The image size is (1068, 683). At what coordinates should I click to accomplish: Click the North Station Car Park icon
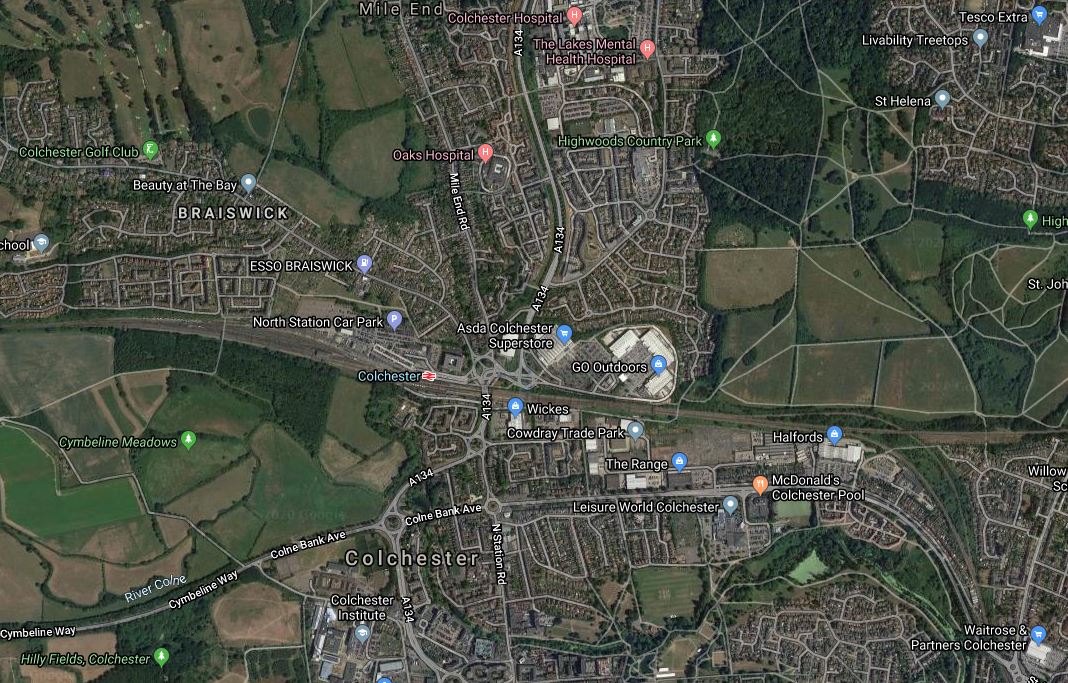click(x=394, y=319)
